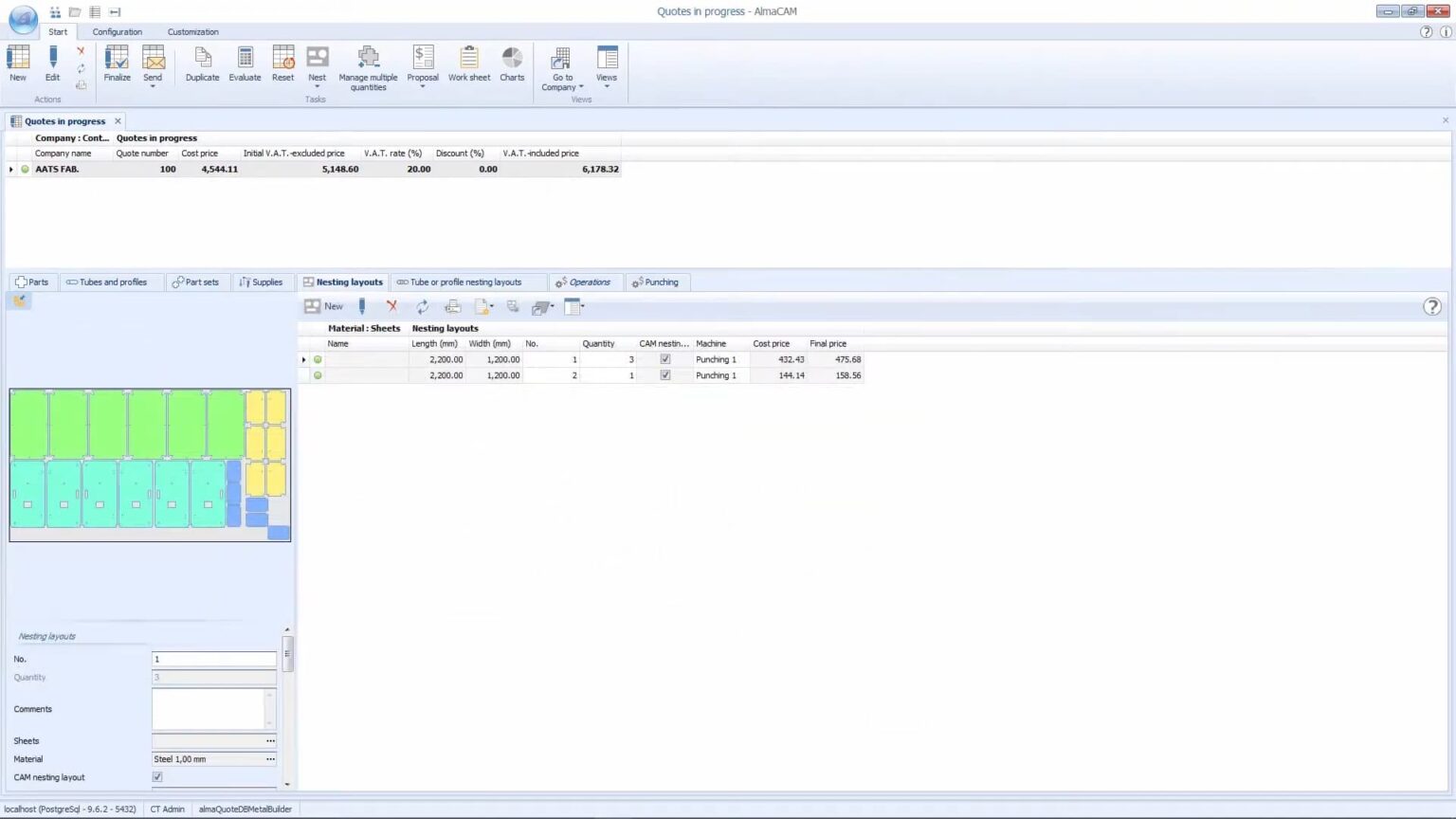Click the properties panel vertical scrollbar
Viewport: 1456px width, 819px height.
tap(287, 654)
